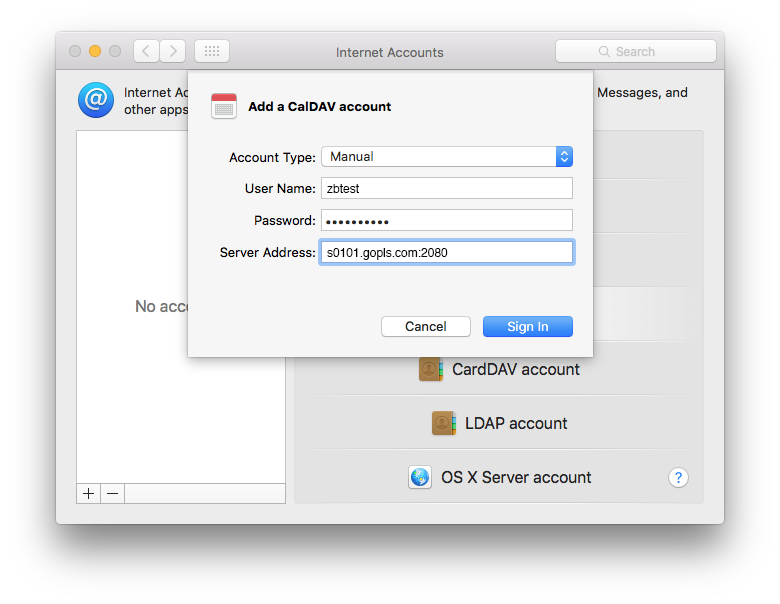
Task: Open the Account Type dropdown
Action: [446, 156]
